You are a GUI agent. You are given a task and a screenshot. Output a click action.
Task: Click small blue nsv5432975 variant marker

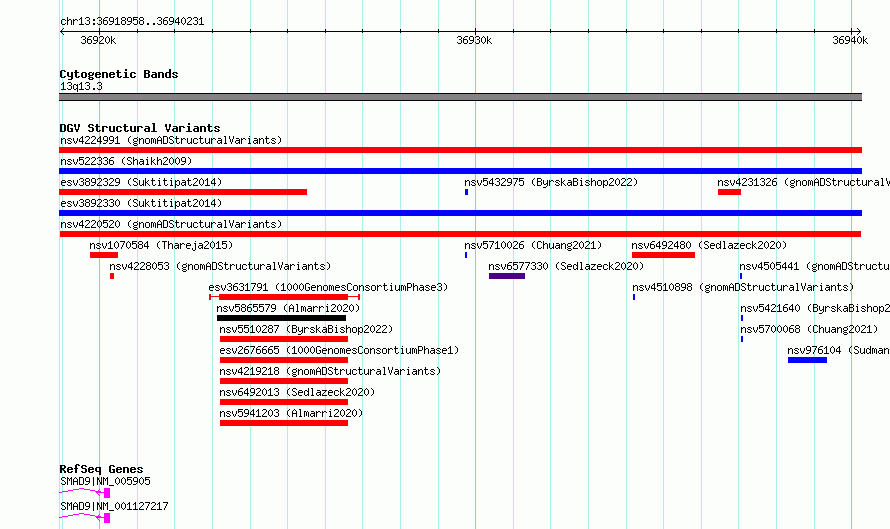(x=467, y=192)
